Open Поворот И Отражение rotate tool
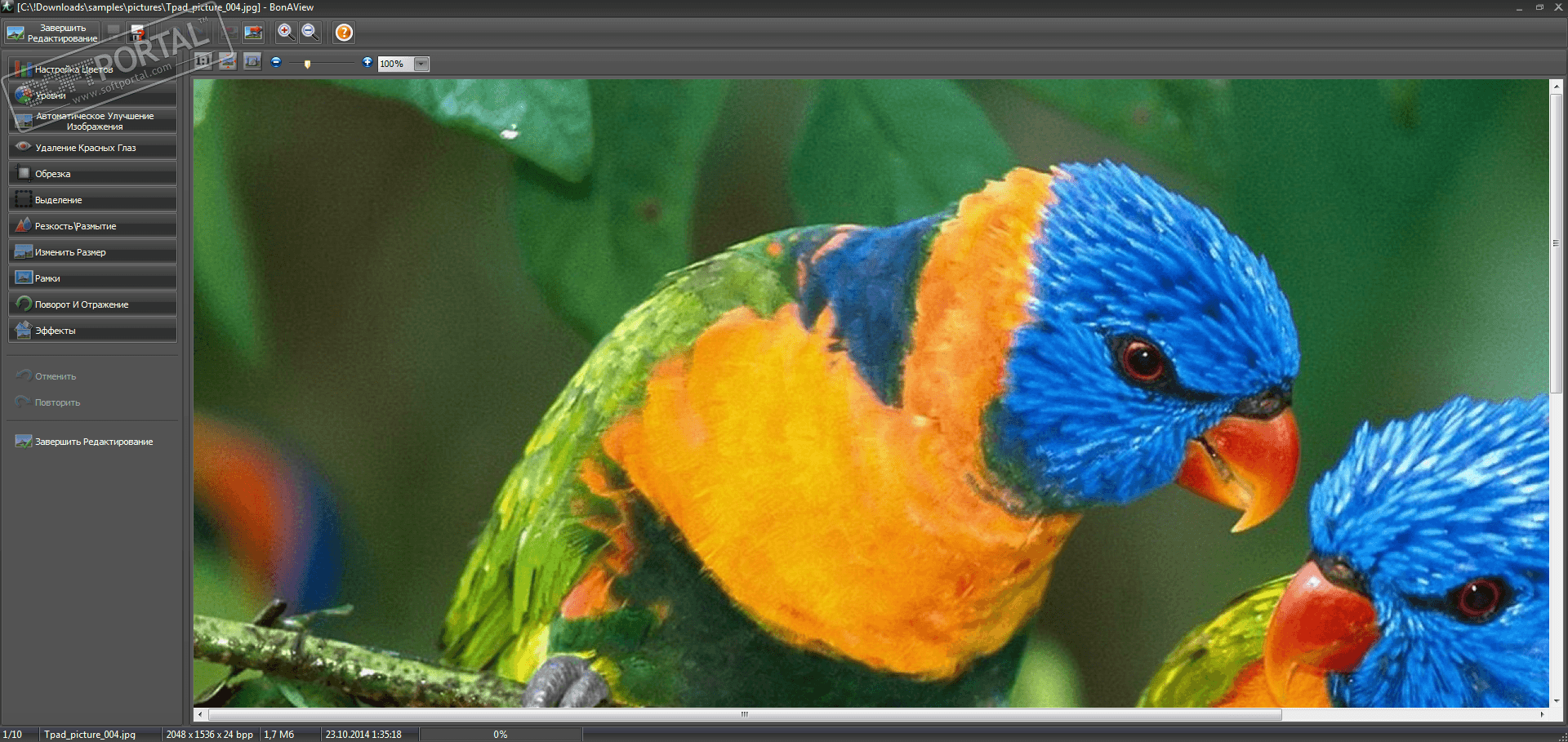This screenshot has height=742, width=1568. point(92,304)
